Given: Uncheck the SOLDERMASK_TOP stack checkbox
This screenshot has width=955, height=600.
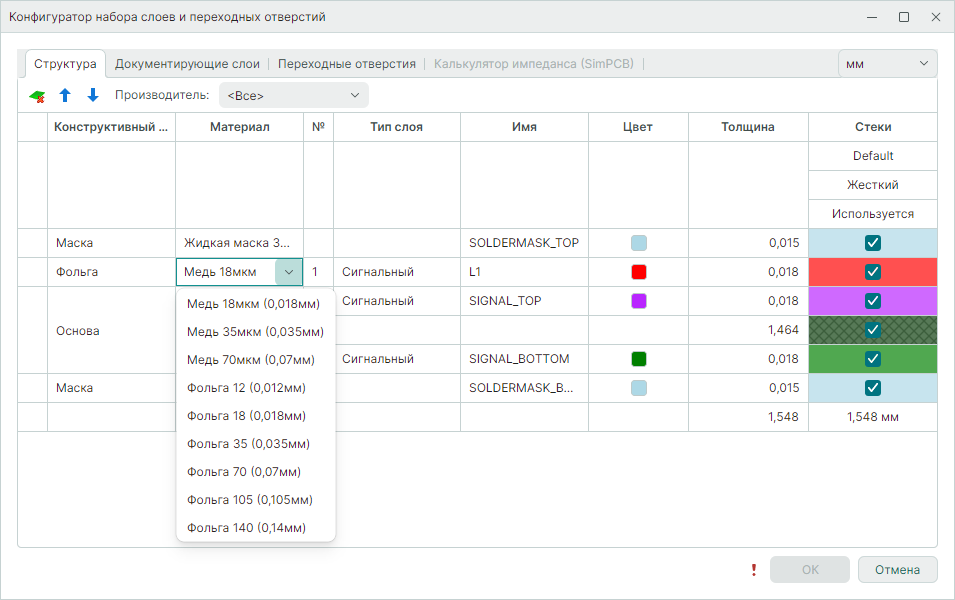Looking at the screenshot, I should pyautogui.click(x=873, y=243).
